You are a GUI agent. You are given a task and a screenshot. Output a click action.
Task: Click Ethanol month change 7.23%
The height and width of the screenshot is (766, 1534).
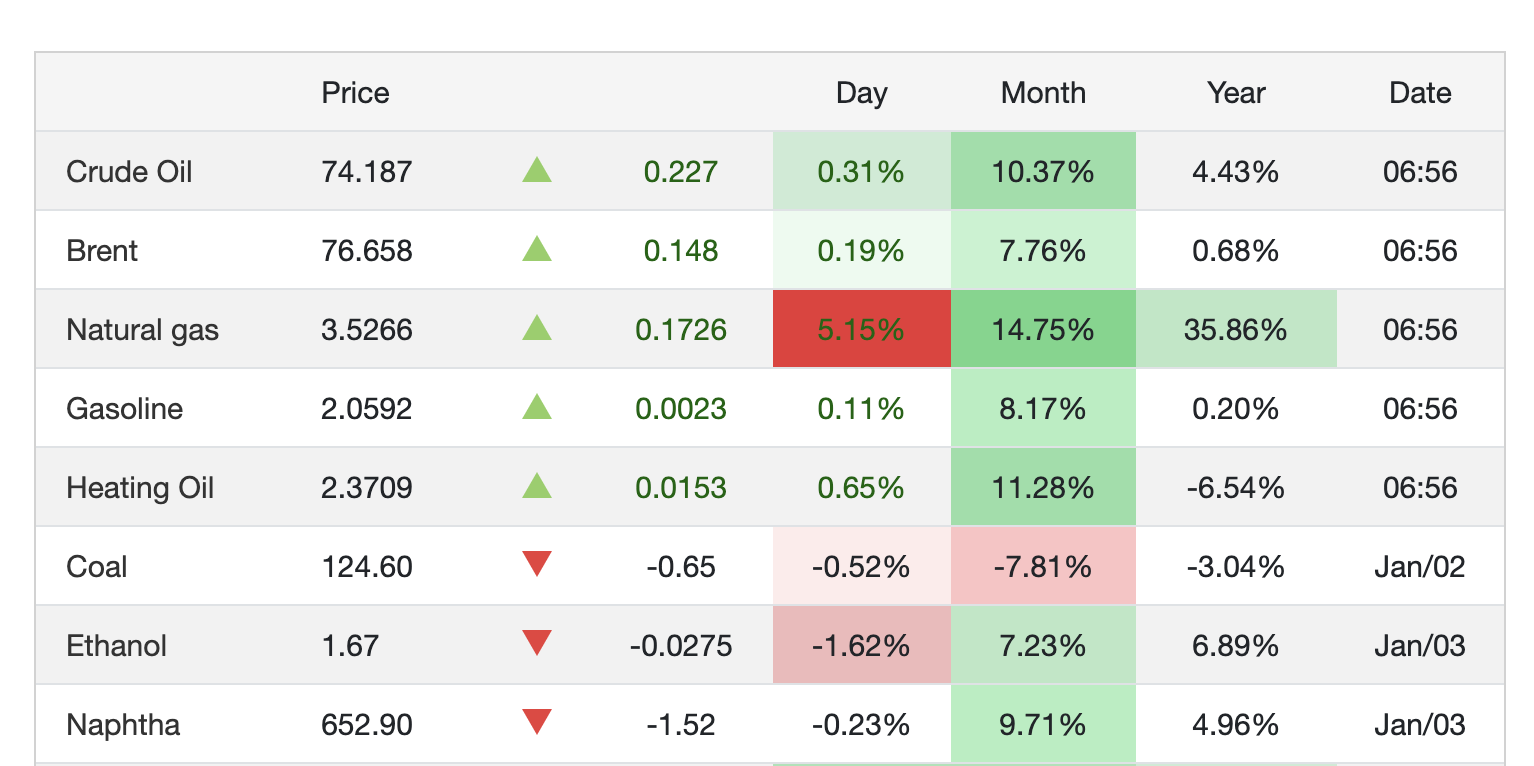[1043, 646]
